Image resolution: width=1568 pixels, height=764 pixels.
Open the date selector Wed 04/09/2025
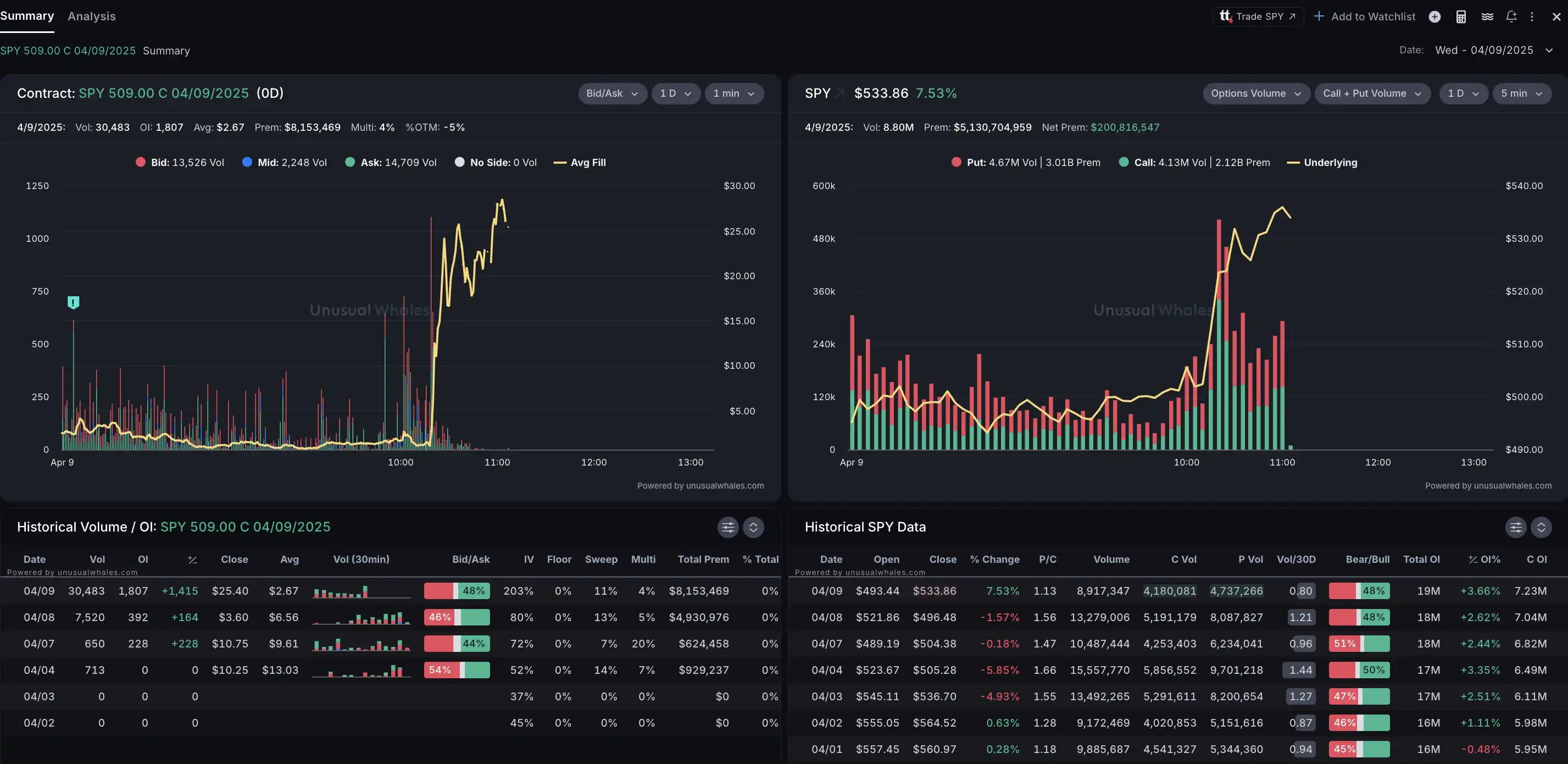click(x=1493, y=50)
